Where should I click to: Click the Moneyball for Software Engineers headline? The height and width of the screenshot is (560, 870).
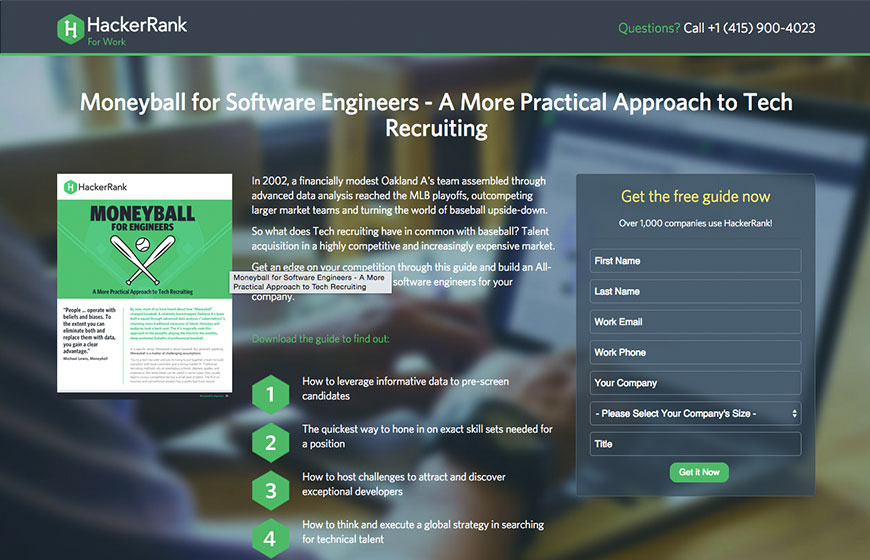tap(436, 115)
